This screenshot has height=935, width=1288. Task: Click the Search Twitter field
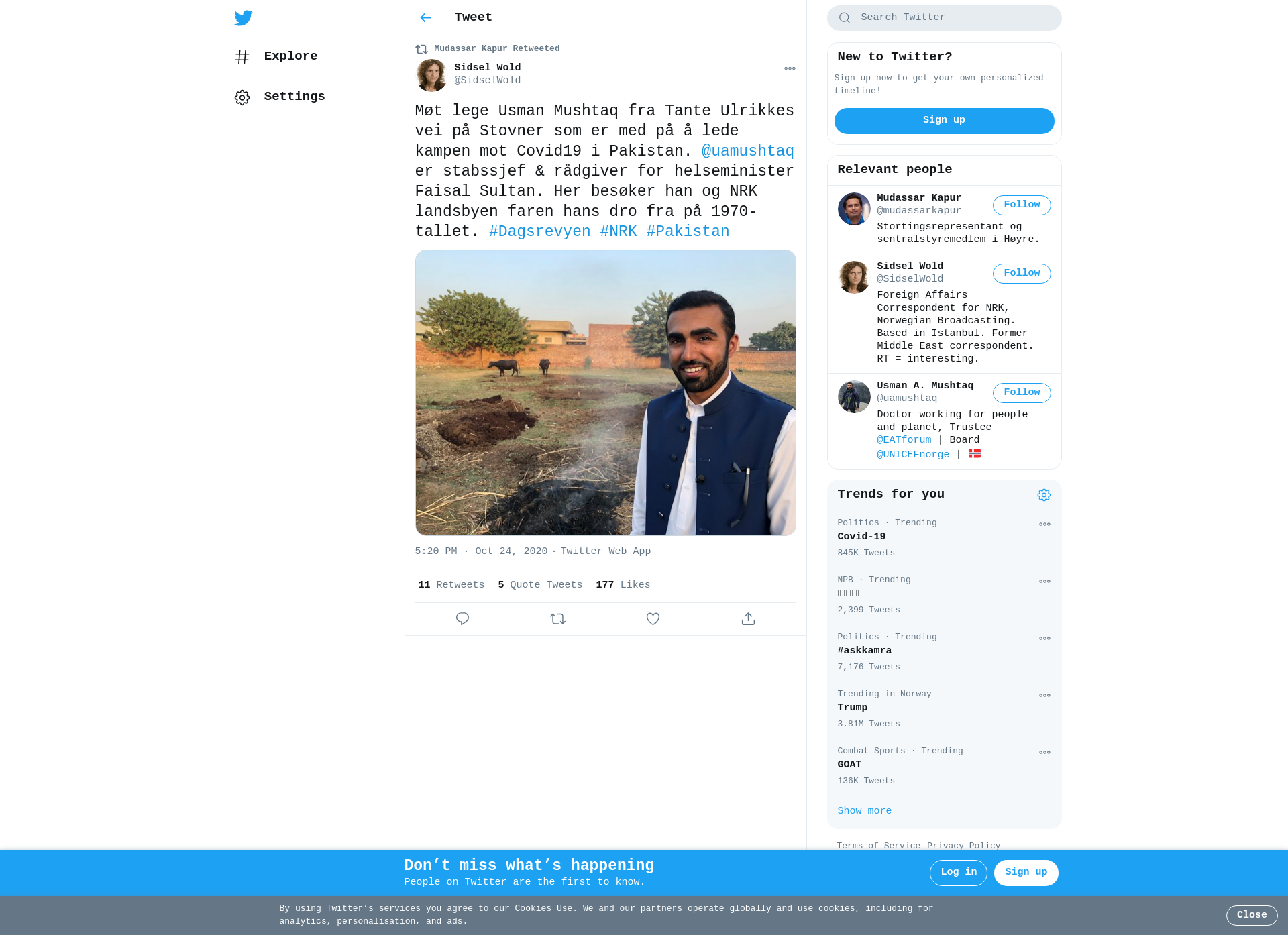point(944,18)
